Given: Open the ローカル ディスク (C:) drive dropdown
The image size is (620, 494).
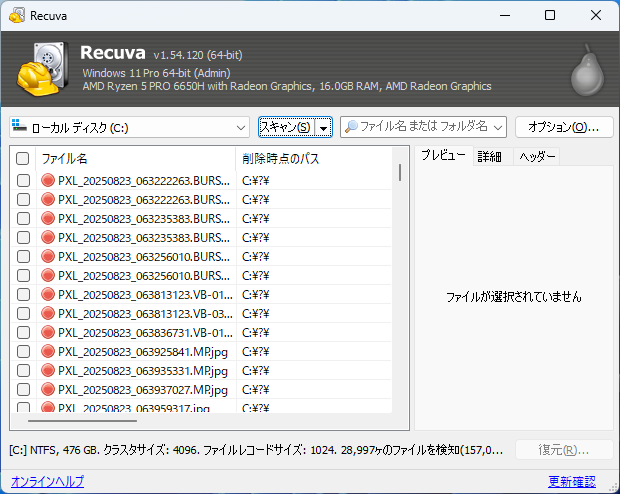Looking at the screenshot, I should pyautogui.click(x=130, y=127).
